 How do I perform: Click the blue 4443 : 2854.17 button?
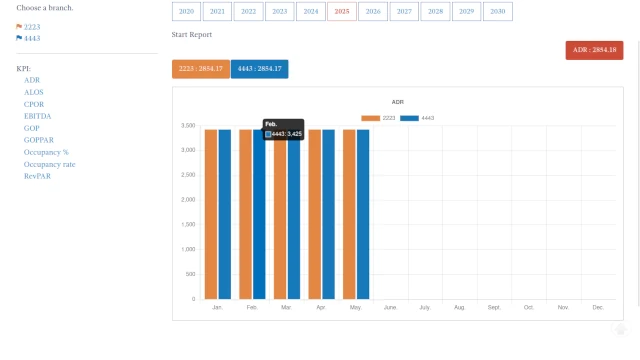coord(260,69)
